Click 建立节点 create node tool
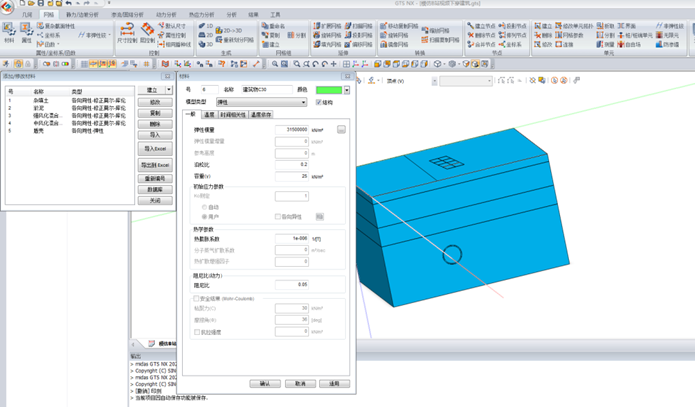Image resolution: width=695 pixels, height=407 pixels. point(481,26)
